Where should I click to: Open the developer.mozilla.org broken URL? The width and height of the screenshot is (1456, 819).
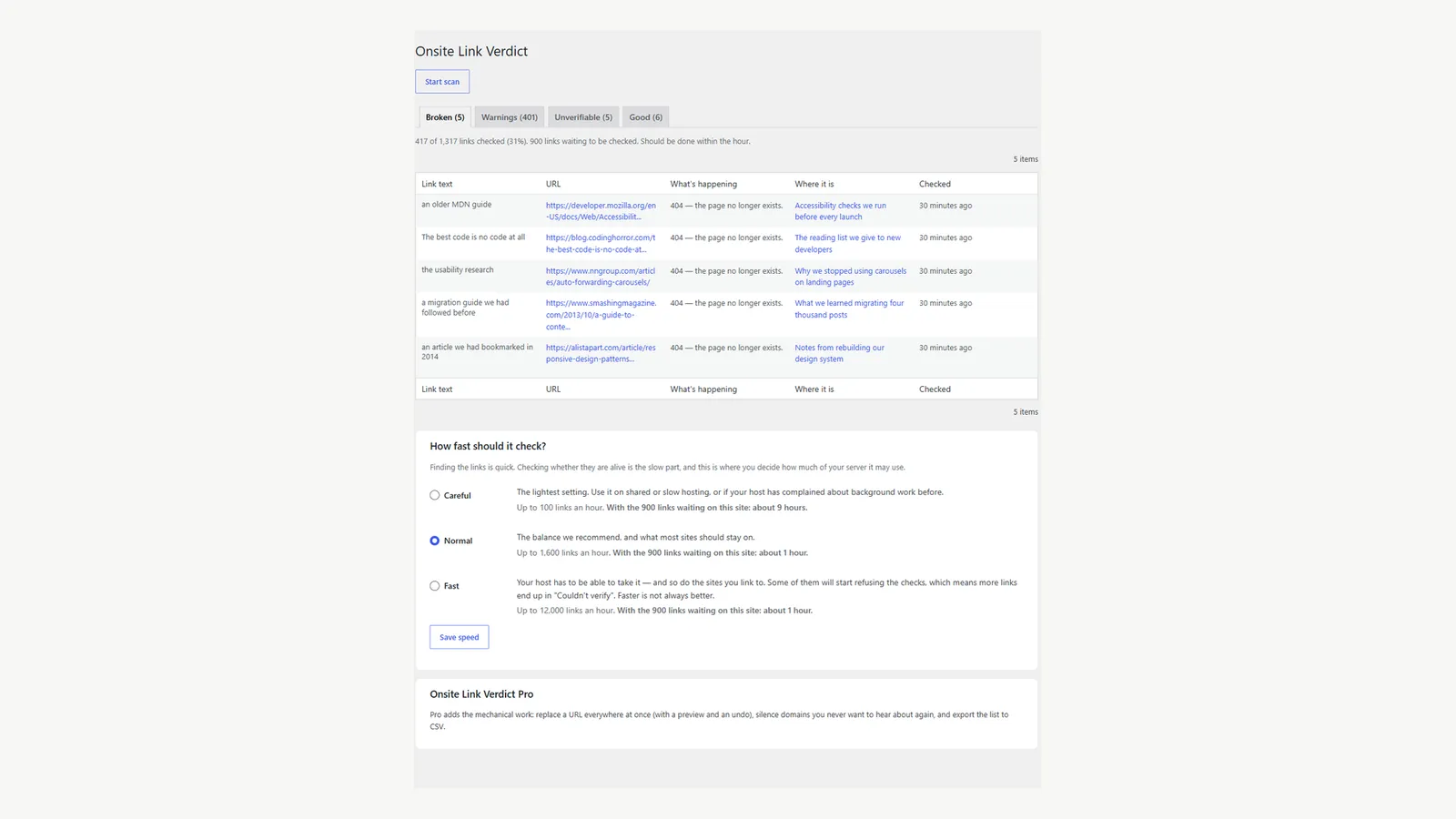click(x=601, y=211)
